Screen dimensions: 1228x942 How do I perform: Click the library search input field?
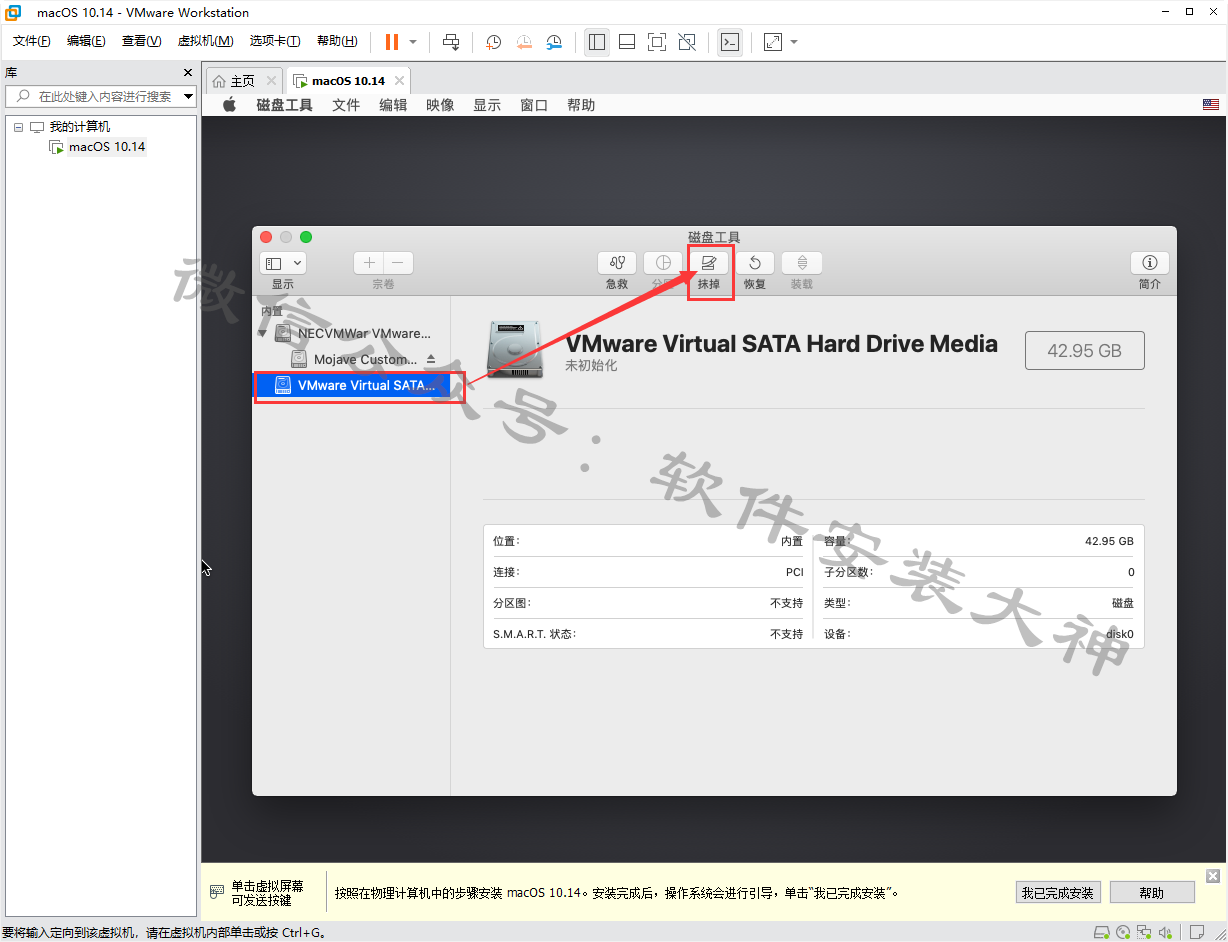click(x=102, y=96)
